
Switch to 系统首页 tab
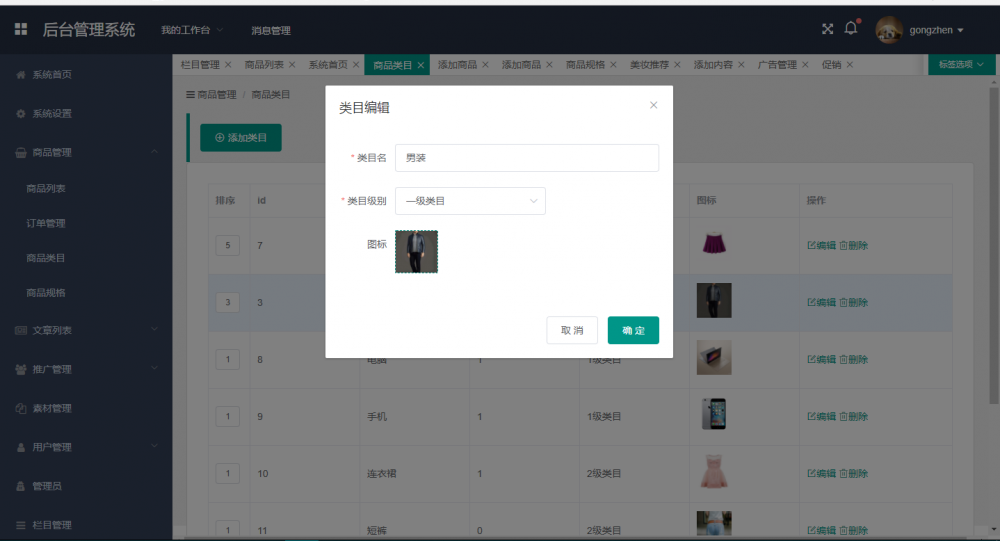click(328, 64)
